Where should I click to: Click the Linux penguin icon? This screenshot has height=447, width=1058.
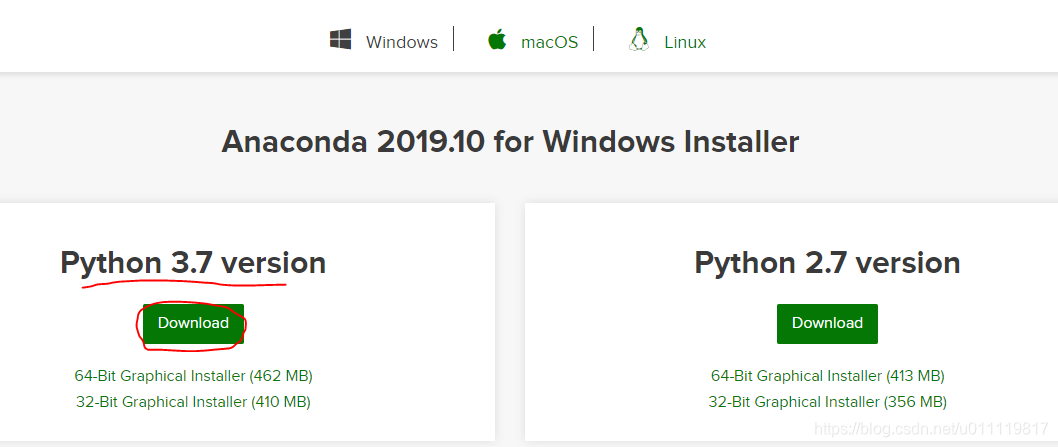tap(638, 40)
